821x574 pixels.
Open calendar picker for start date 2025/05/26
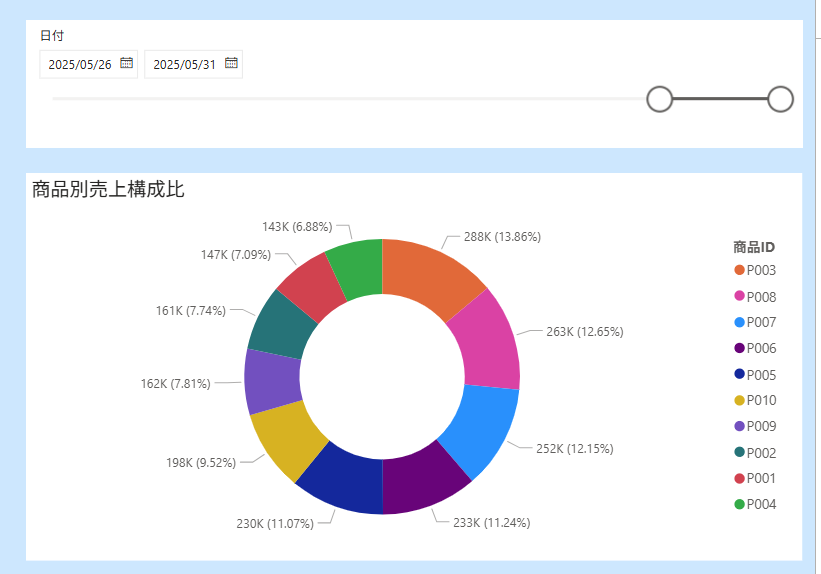coord(126,63)
